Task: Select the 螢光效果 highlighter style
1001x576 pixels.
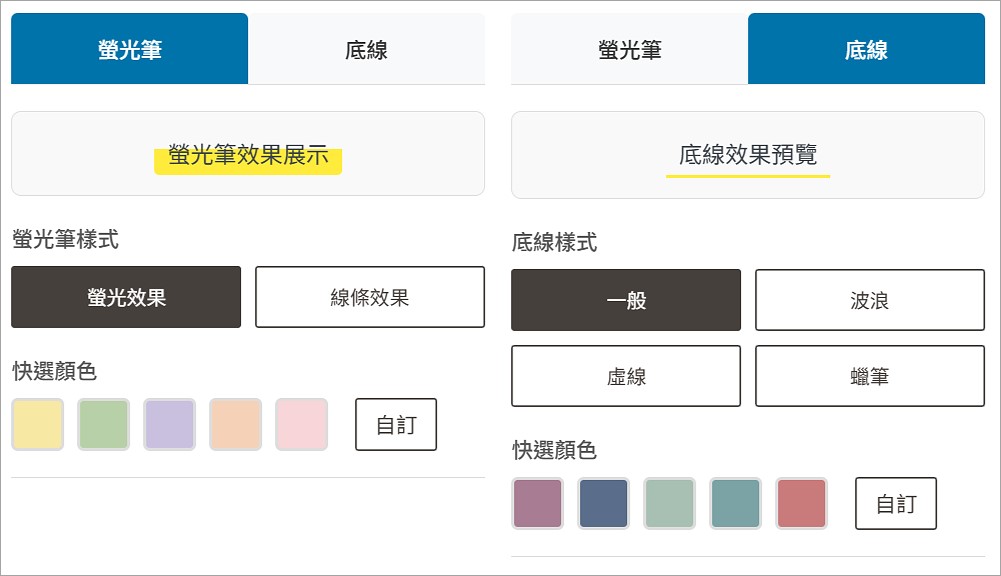Action: (125, 297)
